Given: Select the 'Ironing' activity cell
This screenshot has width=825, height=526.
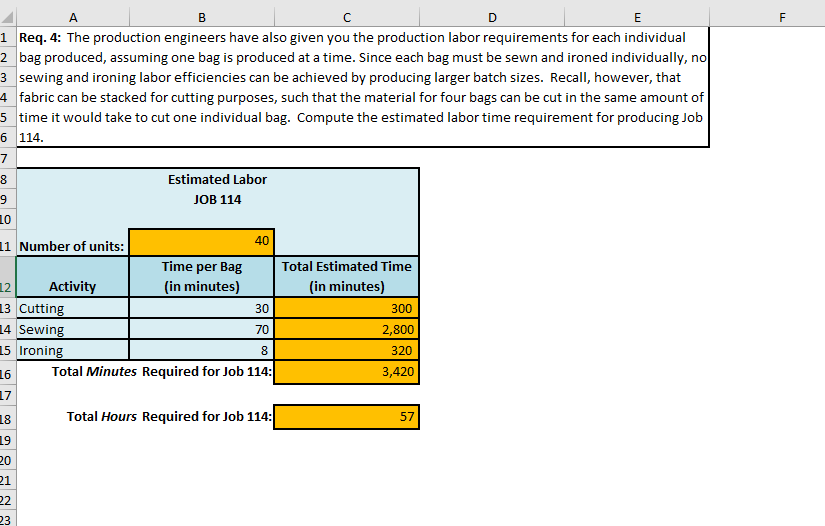Looking at the screenshot, I should (73, 350).
